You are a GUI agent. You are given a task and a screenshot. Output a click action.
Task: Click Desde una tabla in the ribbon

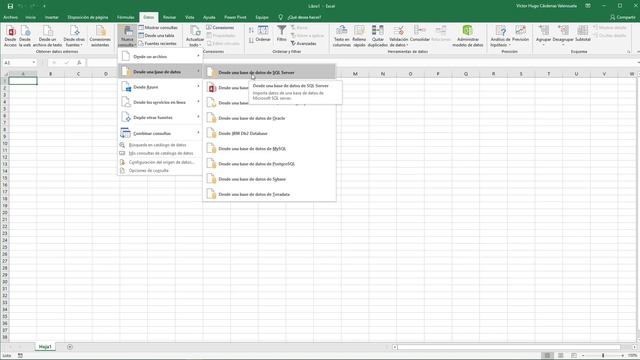(156, 36)
